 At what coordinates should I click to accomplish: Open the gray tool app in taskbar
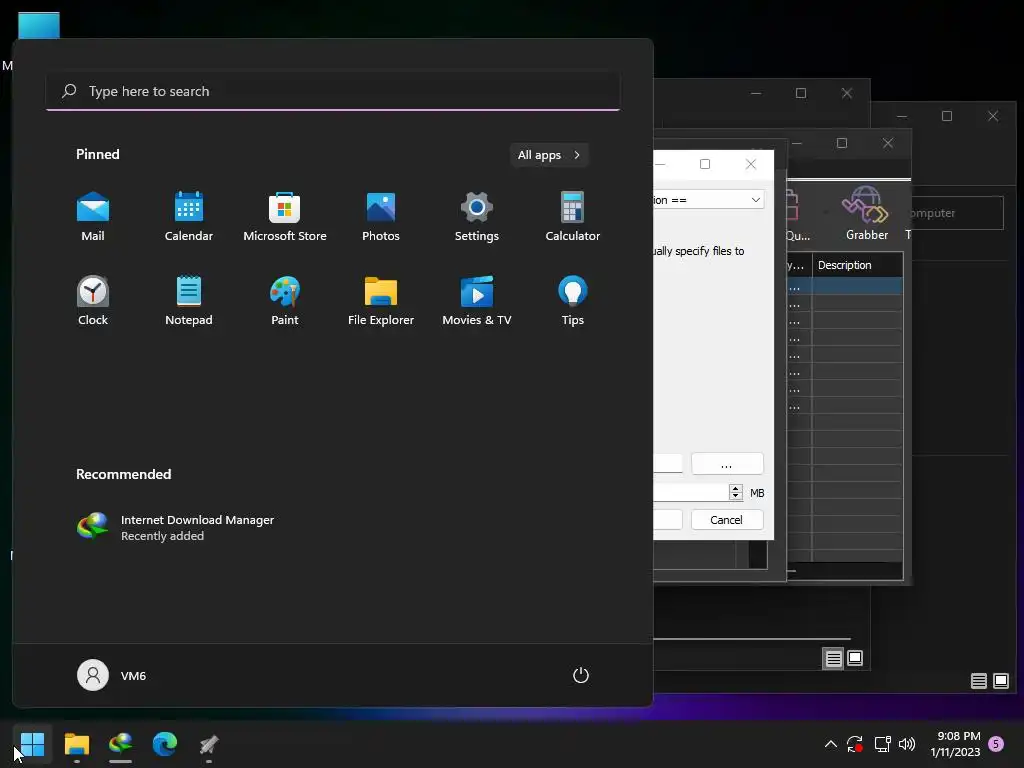pos(209,744)
